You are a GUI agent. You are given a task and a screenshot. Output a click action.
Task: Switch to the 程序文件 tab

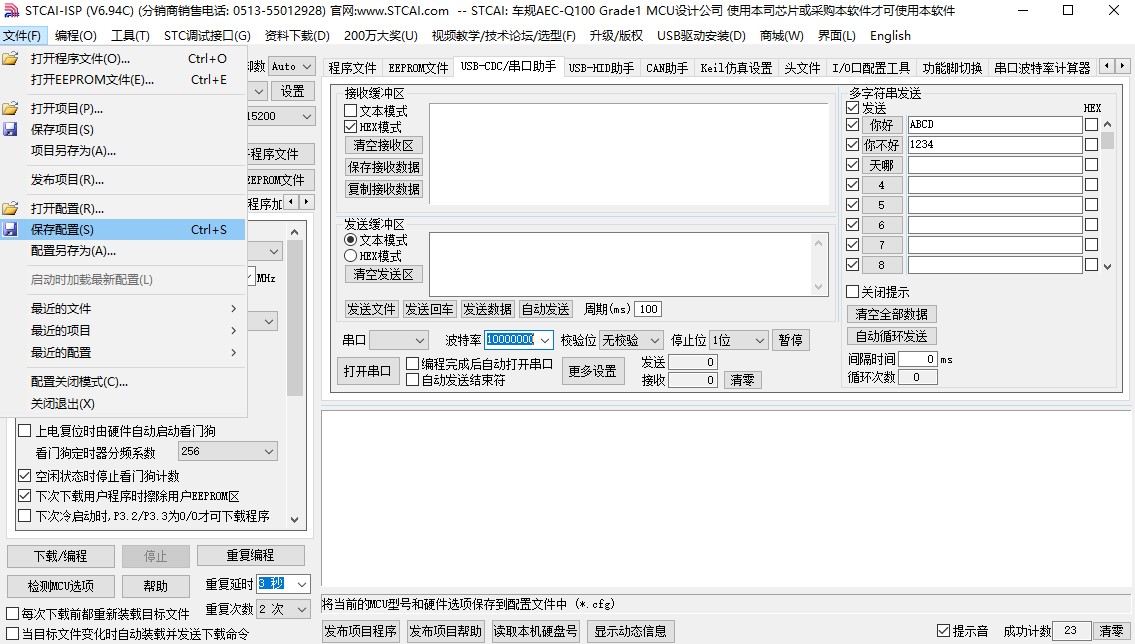click(352, 68)
